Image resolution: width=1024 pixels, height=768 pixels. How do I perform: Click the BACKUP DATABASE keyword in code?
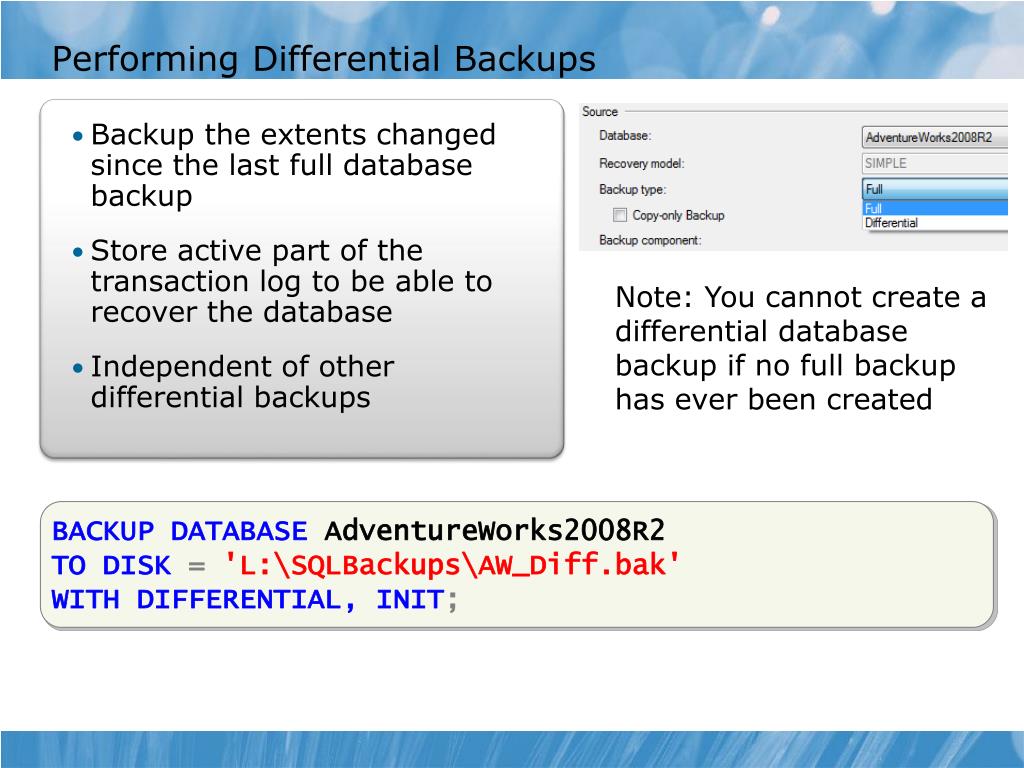pyautogui.click(x=180, y=531)
